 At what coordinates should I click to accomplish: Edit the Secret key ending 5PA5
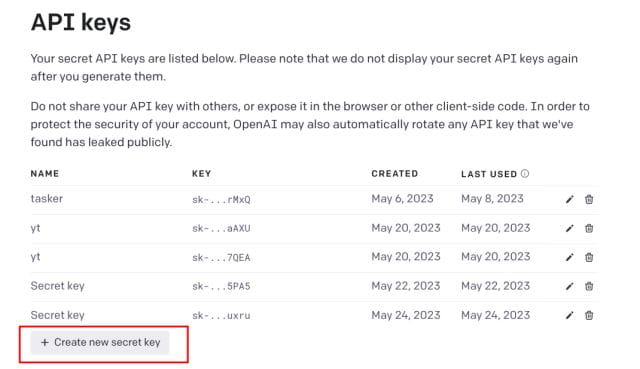coord(569,286)
